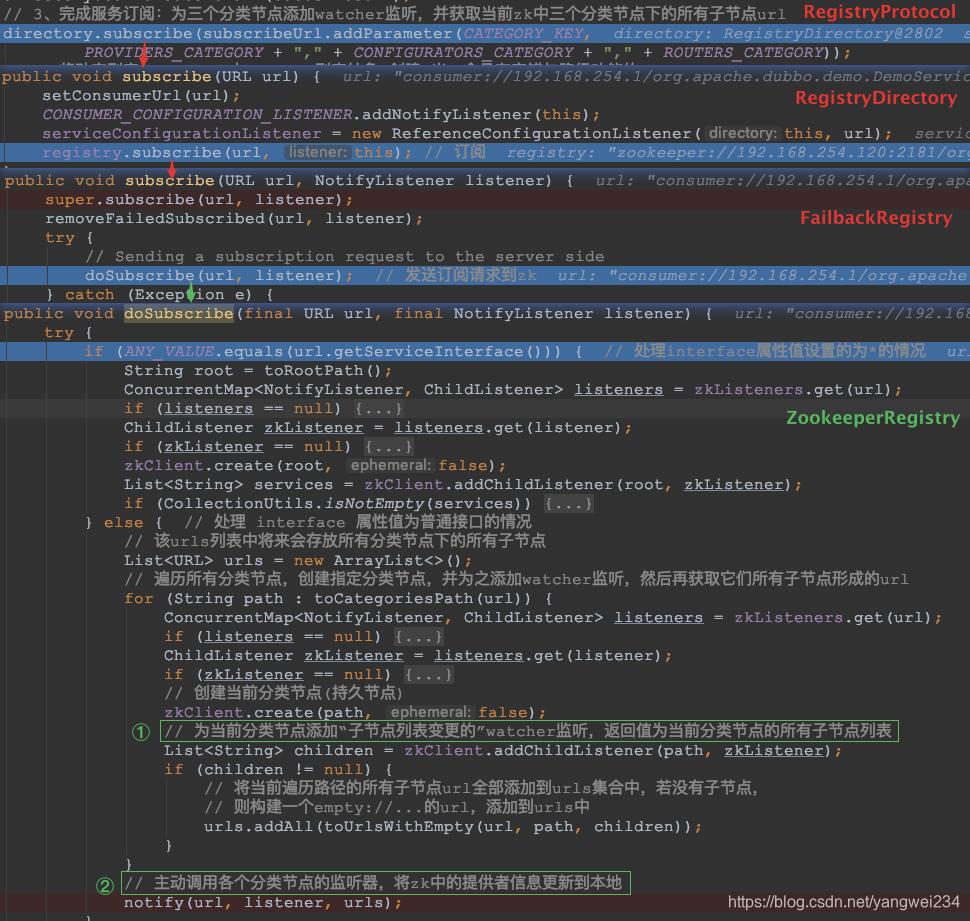Click addChildListener(root, zkListener) call
Screen dimensions: 970x921
coord(622,484)
